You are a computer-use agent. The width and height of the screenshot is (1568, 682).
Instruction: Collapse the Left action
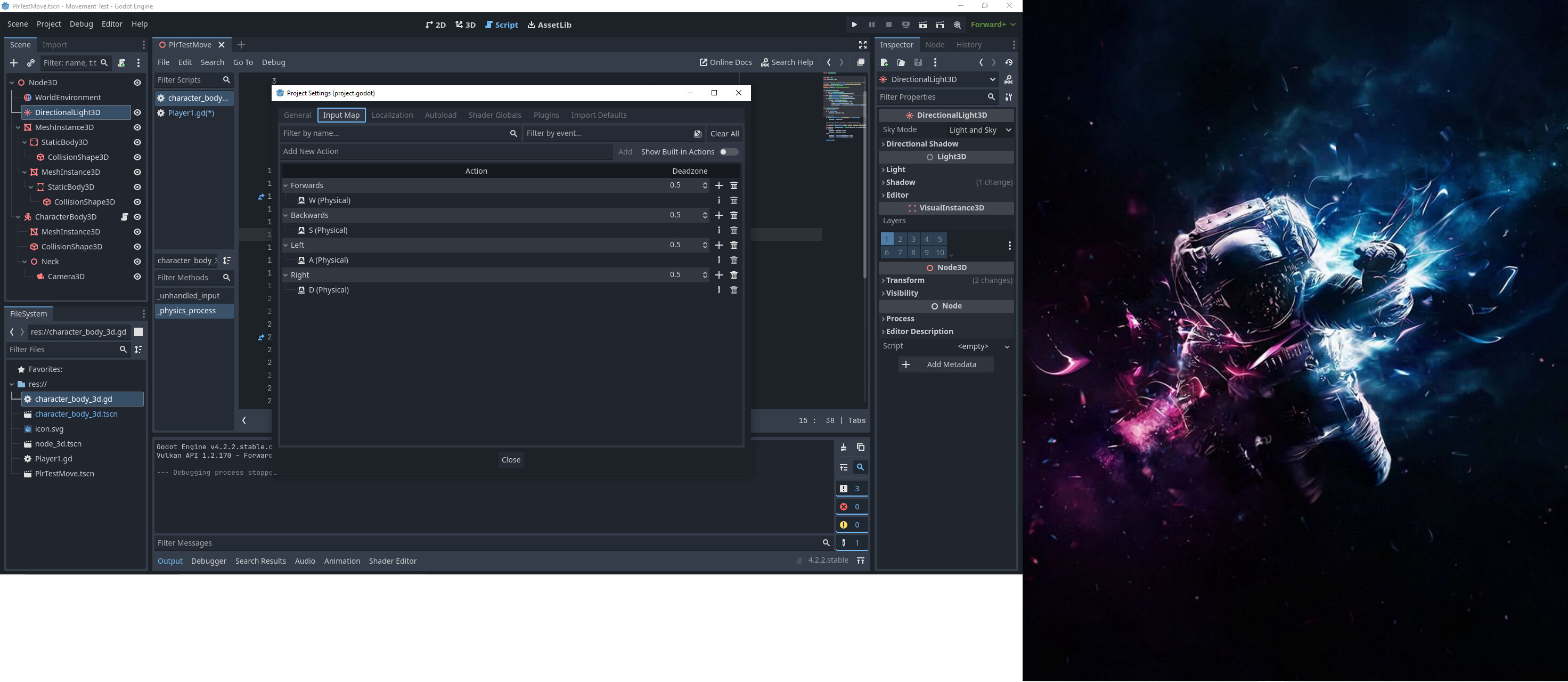click(x=285, y=246)
